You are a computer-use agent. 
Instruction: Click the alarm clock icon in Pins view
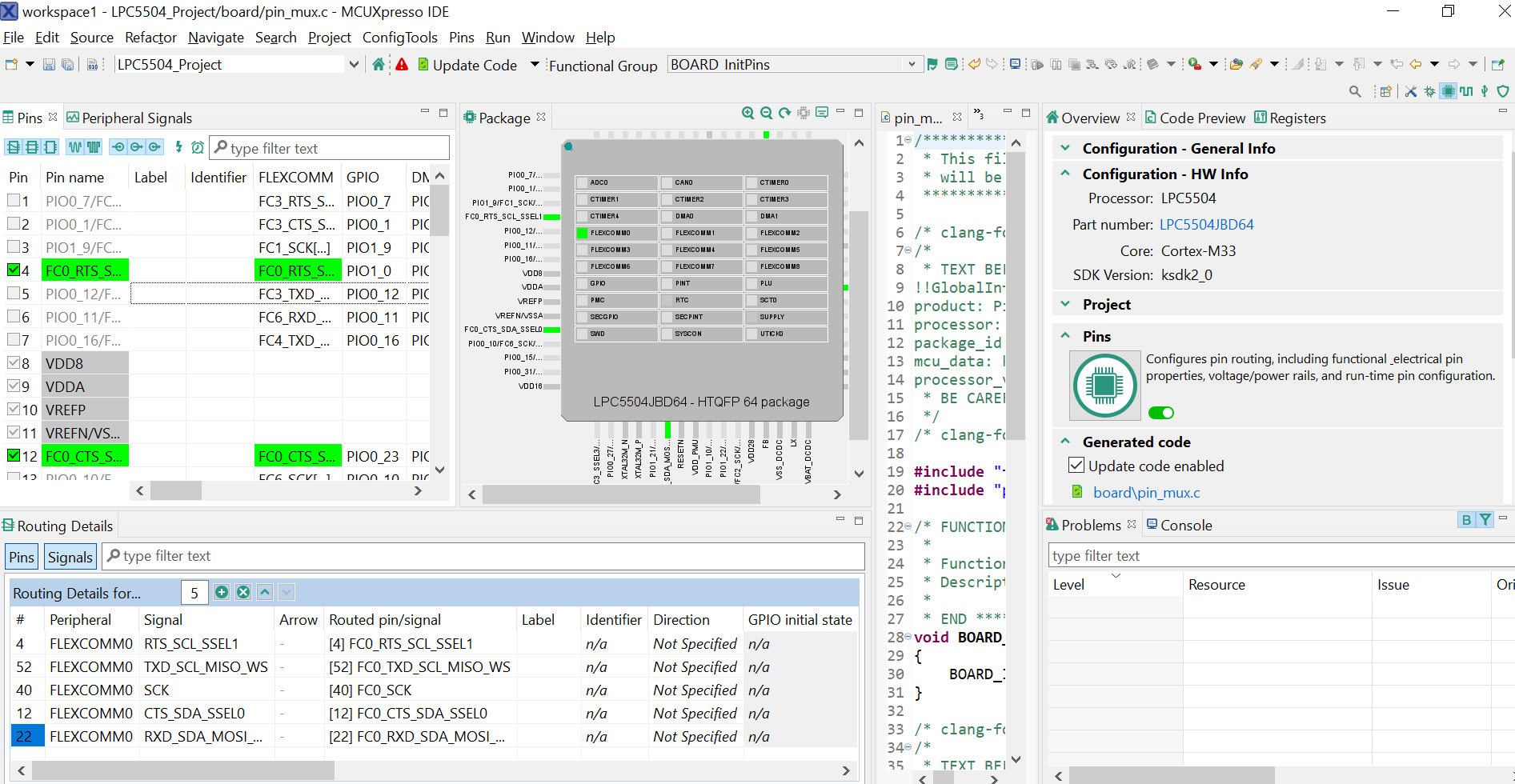[197, 147]
